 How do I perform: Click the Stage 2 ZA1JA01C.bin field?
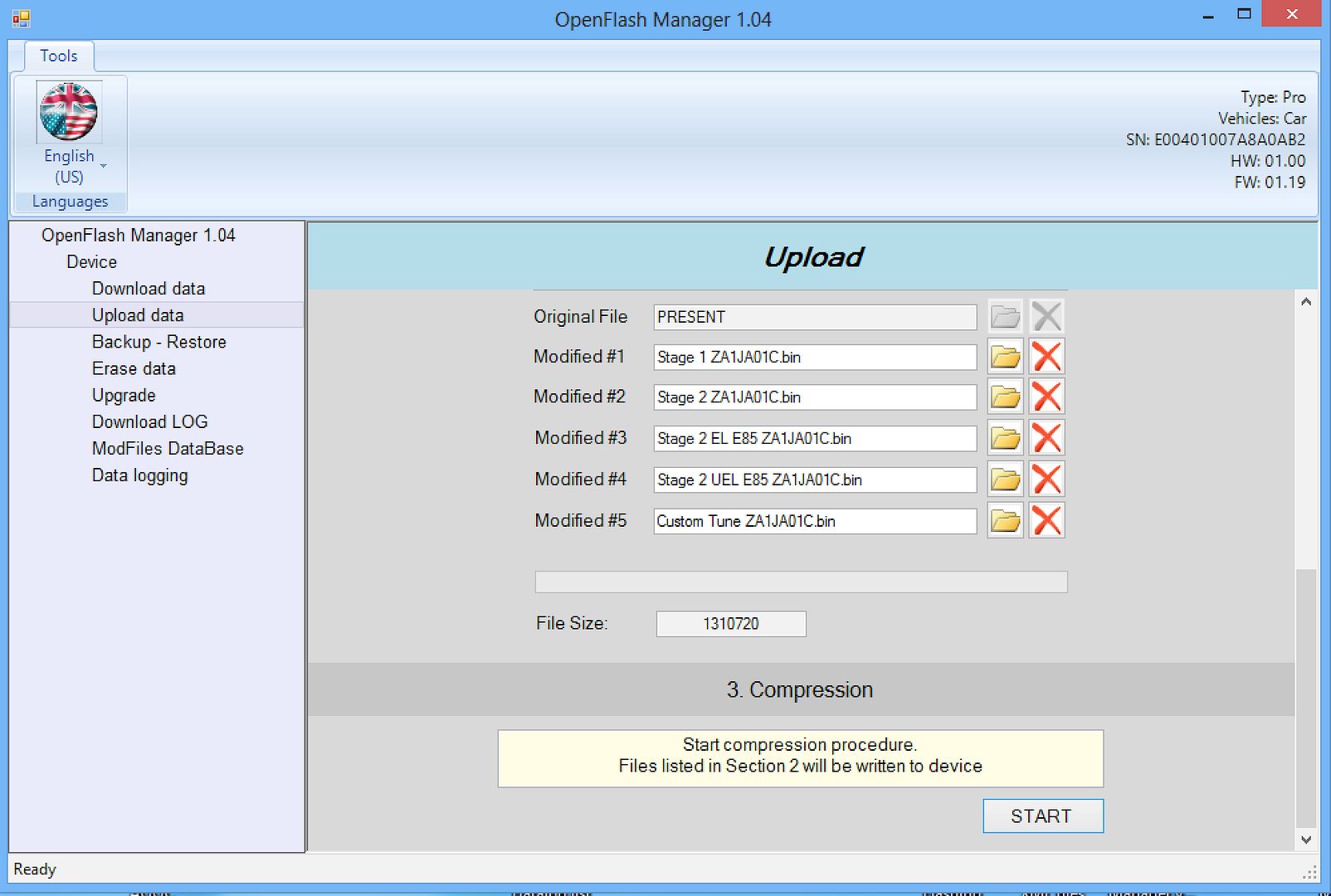click(x=815, y=397)
